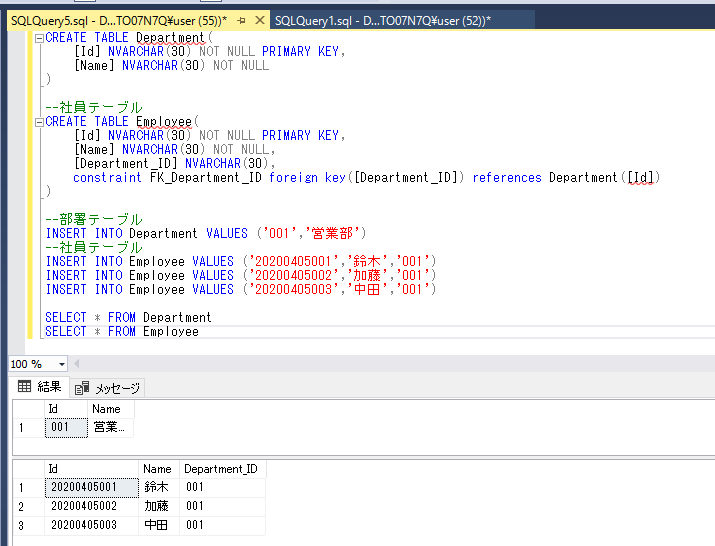Select Name column header in Employee results
This screenshot has width=715, height=546.
pyautogui.click(x=159, y=469)
